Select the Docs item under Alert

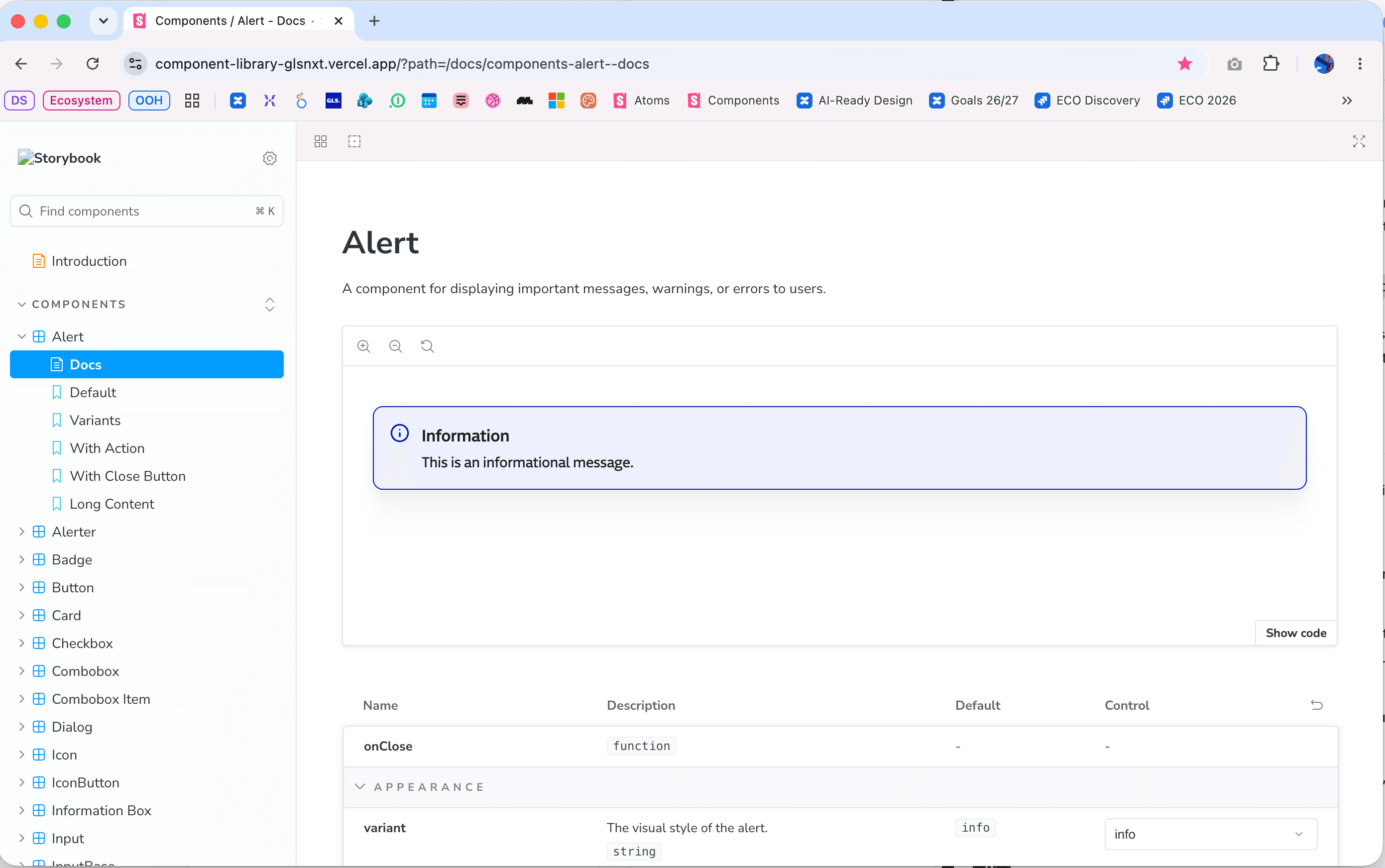pos(147,364)
